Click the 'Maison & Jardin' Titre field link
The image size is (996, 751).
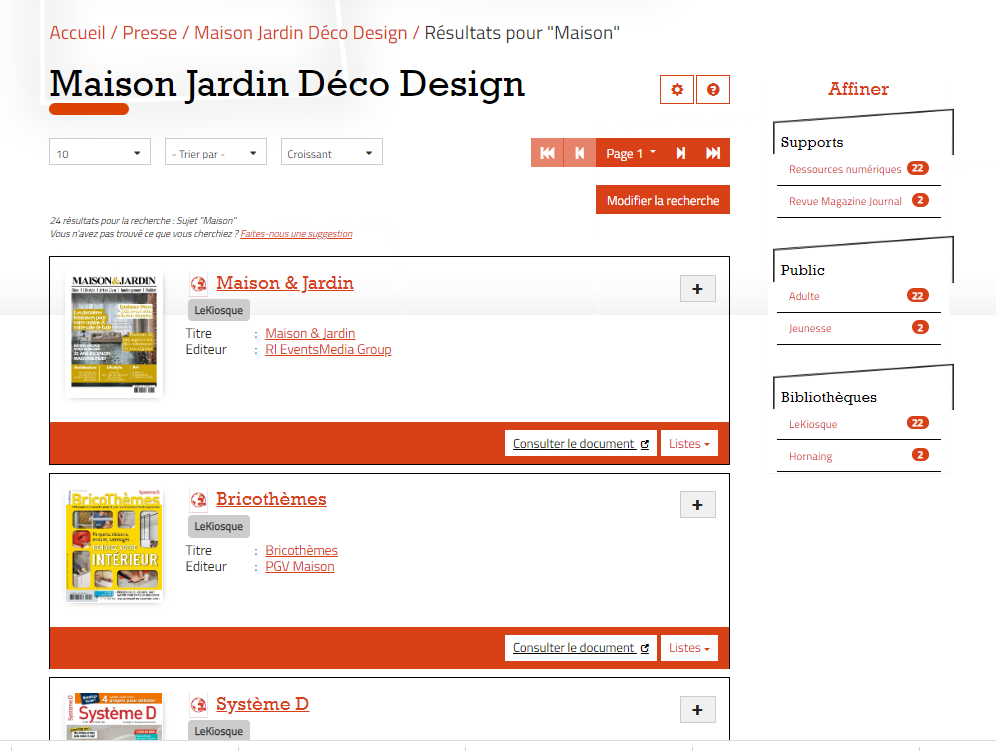(310, 334)
